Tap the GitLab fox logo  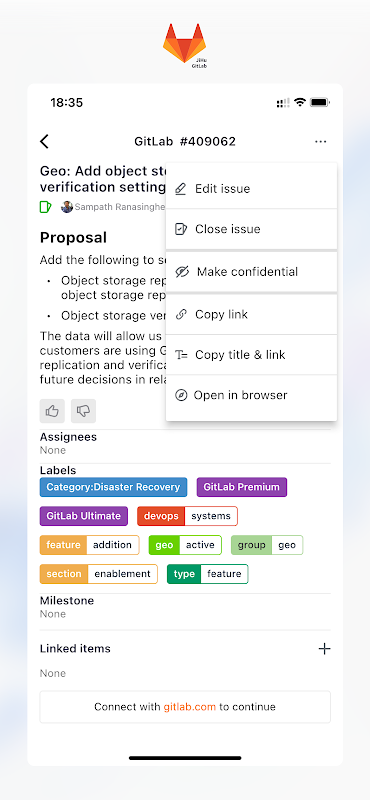click(x=185, y=45)
